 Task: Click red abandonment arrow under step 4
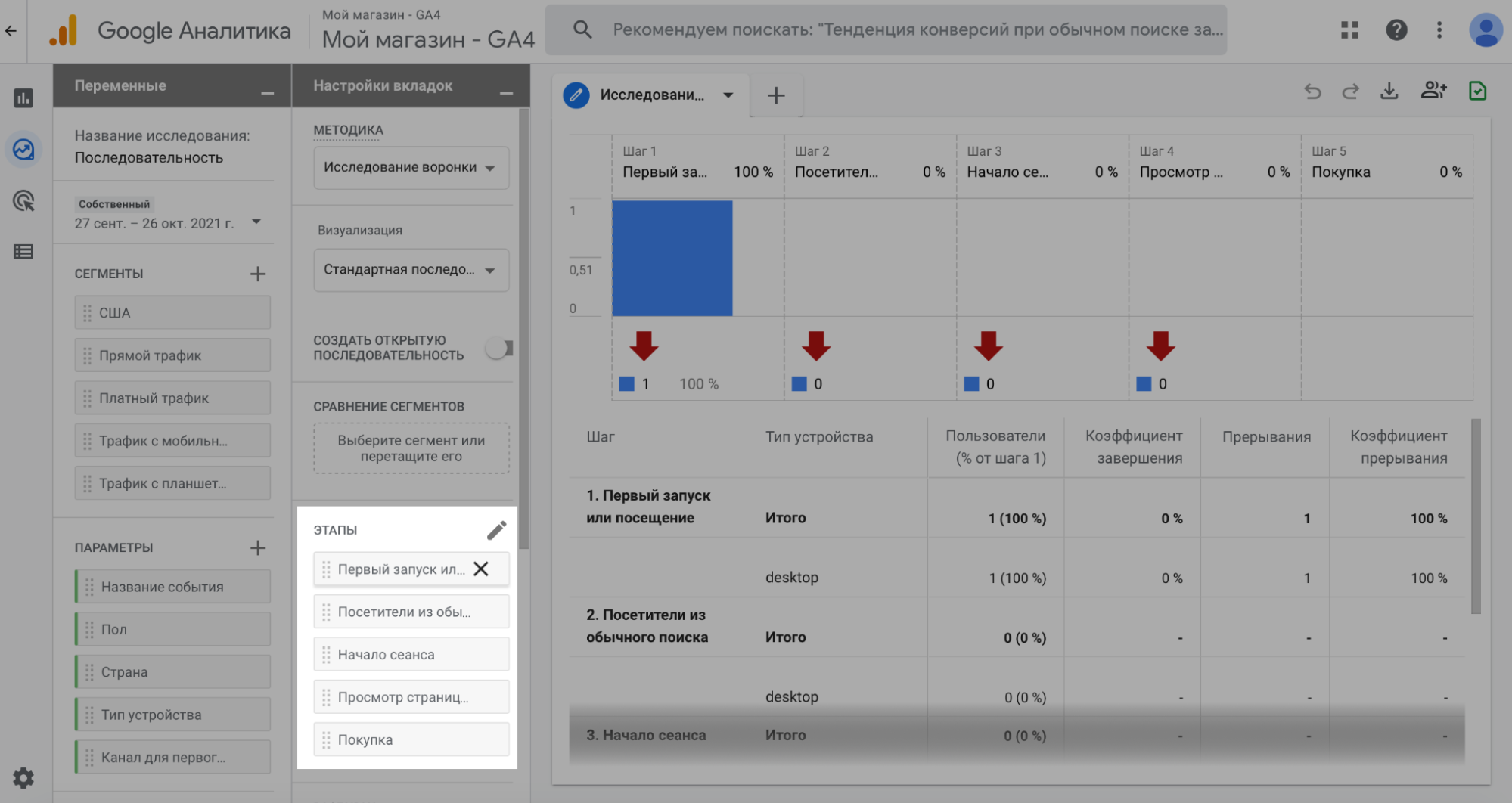point(1160,346)
